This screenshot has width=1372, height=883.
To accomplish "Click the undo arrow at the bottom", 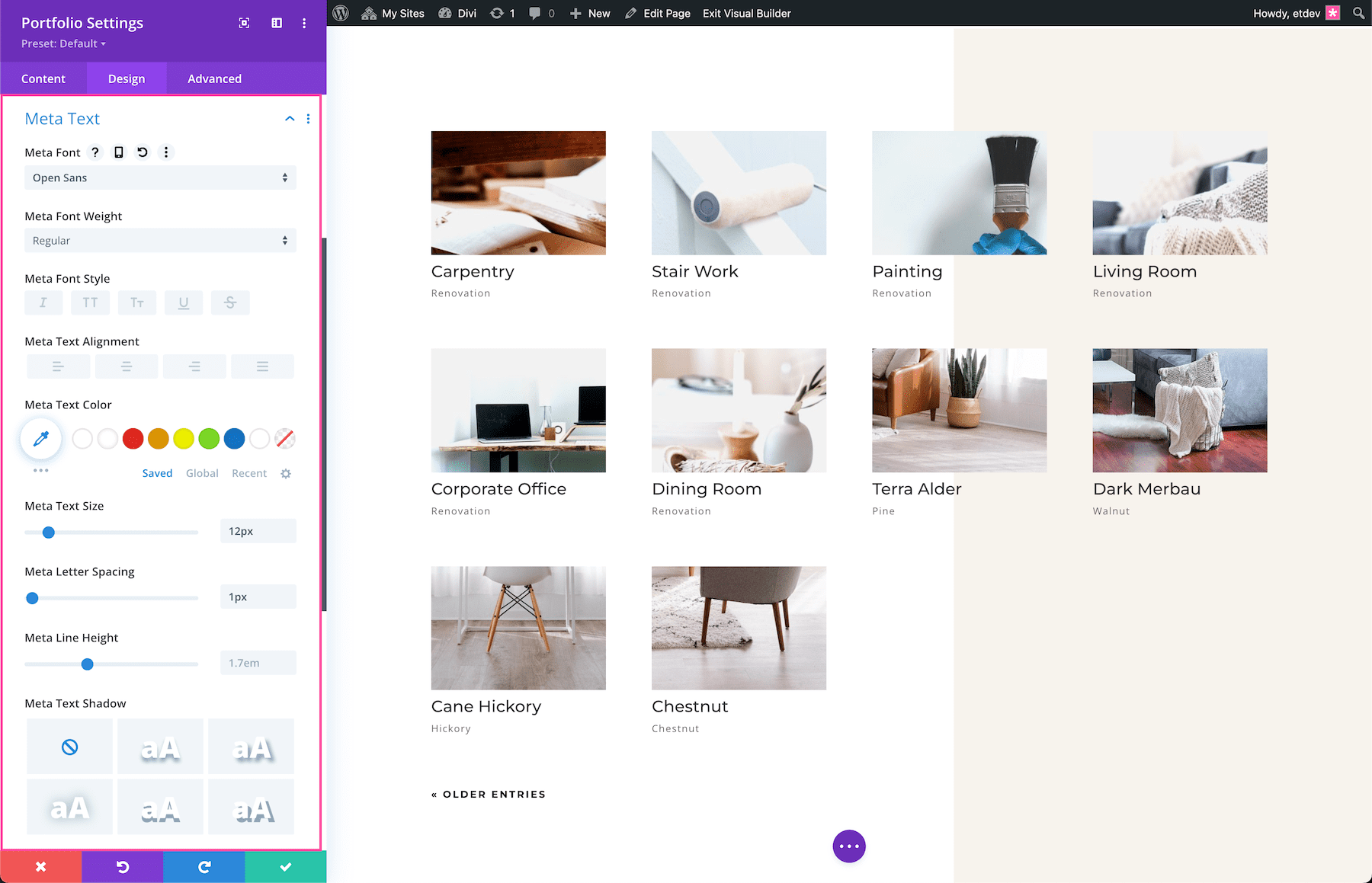I will (121, 866).
